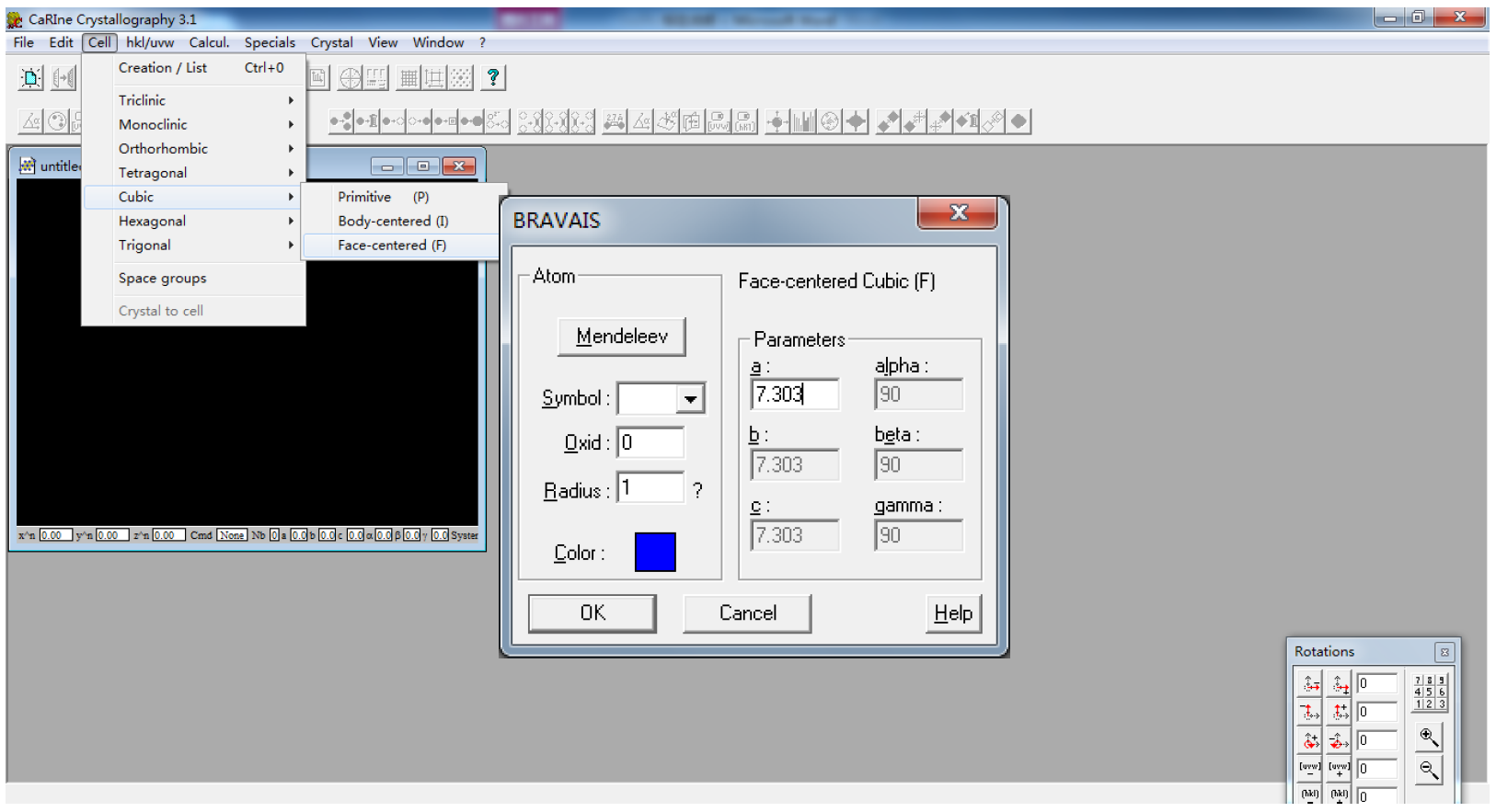Image resolution: width=1496 pixels, height=812 pixels.
Task: Click the Oxid input field
Action: coord(650,442)
